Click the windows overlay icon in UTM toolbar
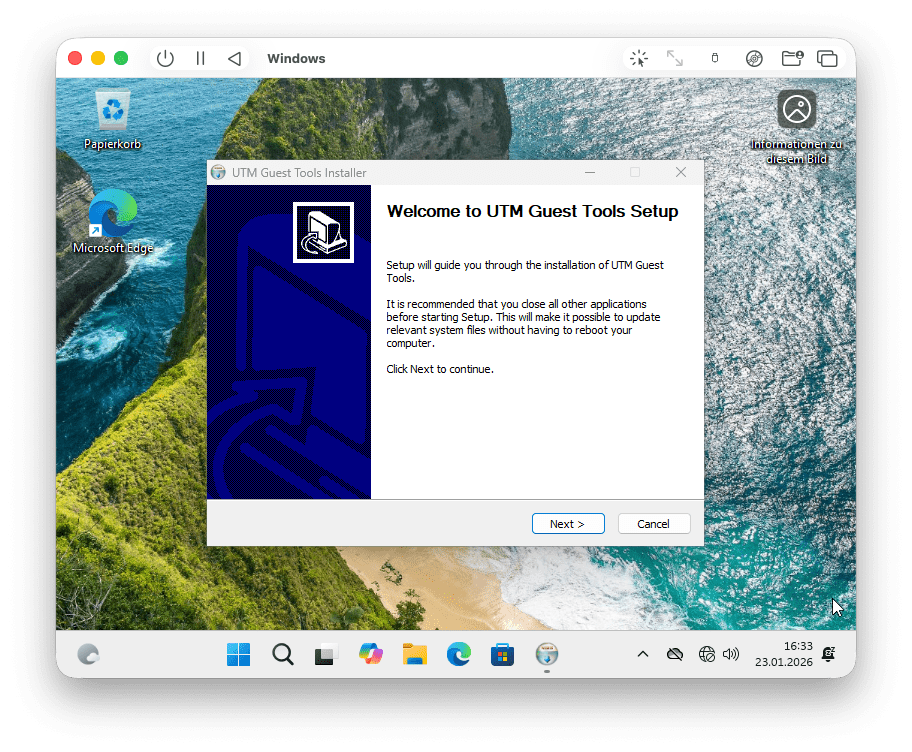 (x=827, y=59)
